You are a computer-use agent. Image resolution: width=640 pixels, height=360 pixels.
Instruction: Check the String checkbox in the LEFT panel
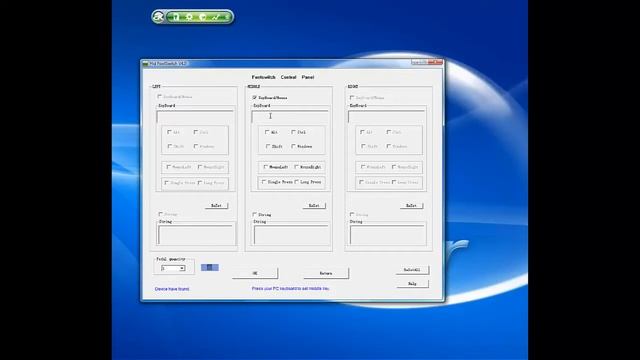[x=160, y=214]
